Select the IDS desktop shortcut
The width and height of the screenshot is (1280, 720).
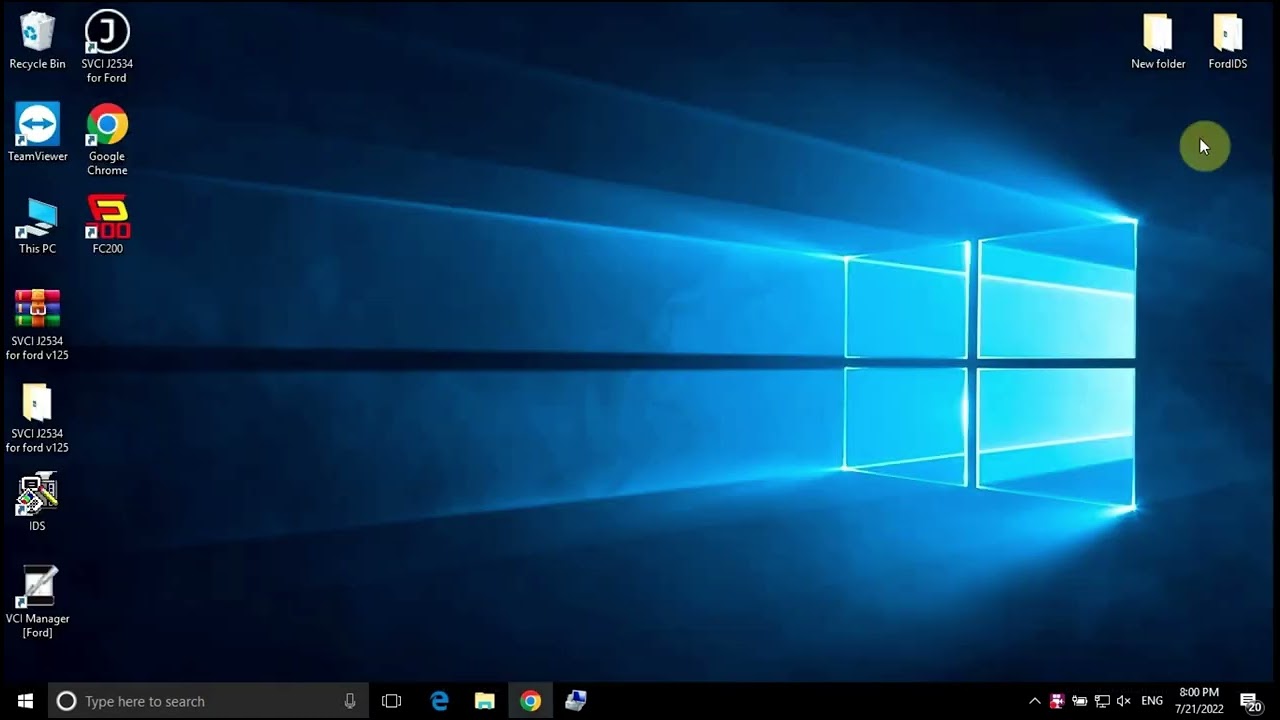37,503
